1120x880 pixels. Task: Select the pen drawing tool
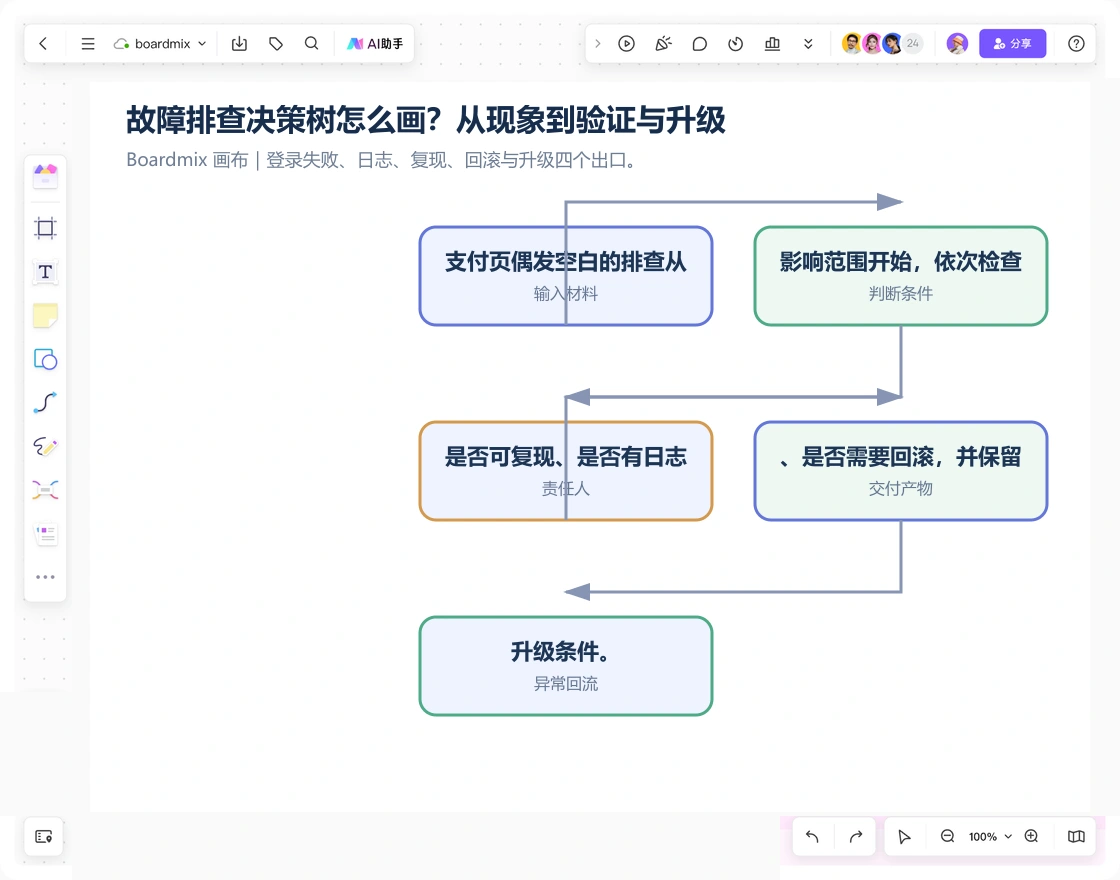[x=45, y=446]
